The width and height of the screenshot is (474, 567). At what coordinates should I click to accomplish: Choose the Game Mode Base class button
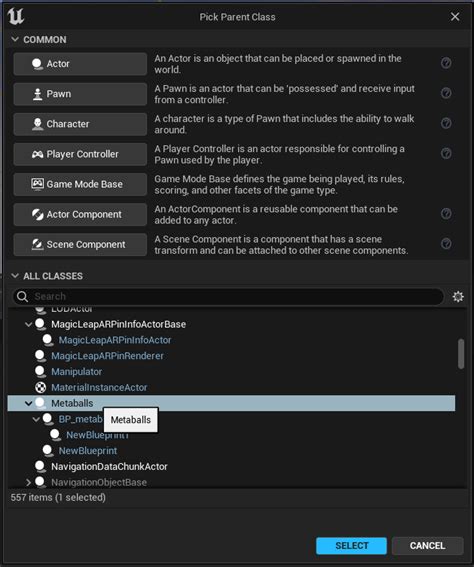[80, 184]
